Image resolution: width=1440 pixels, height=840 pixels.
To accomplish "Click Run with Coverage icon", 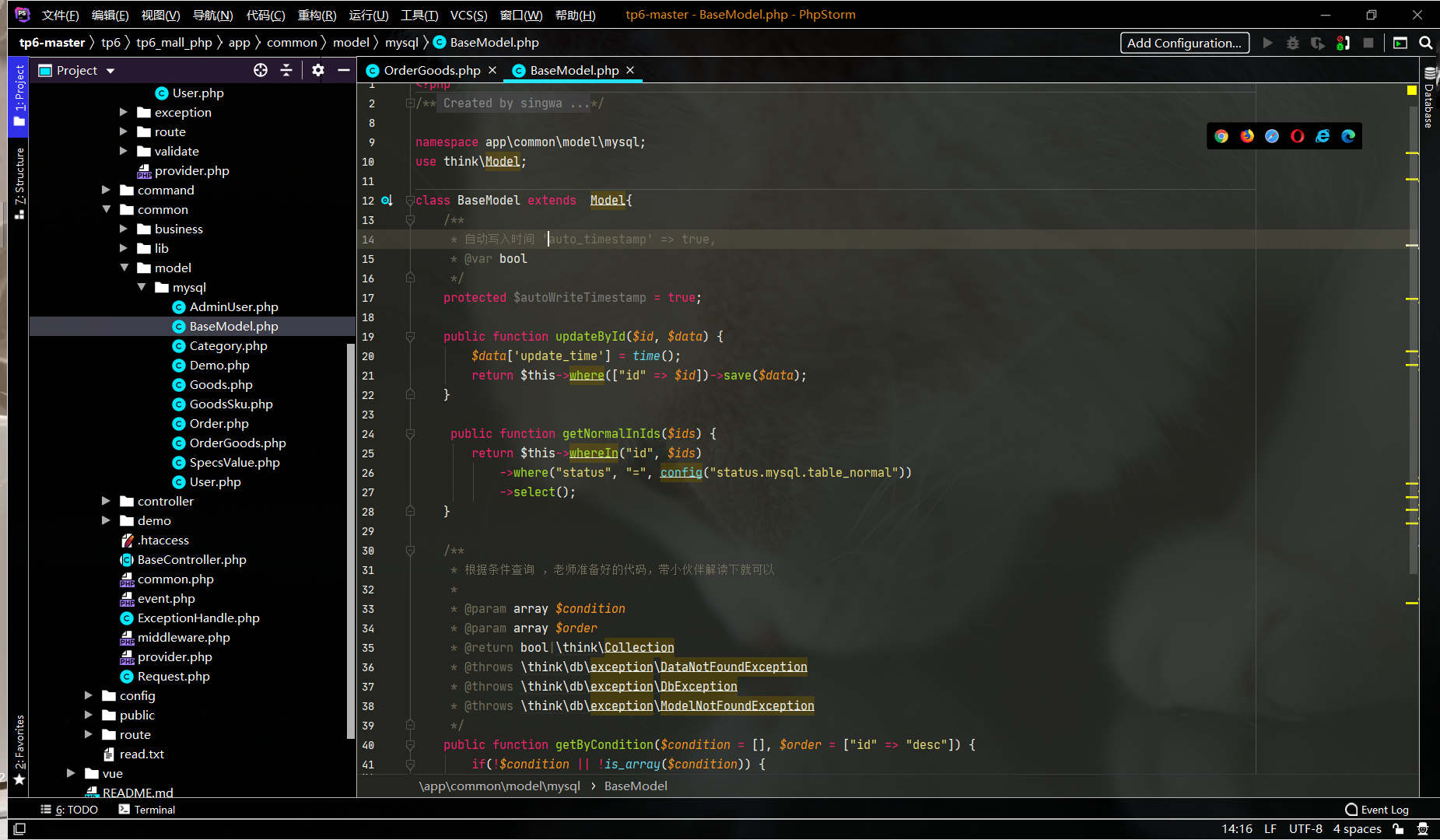I will point(1318,43).
